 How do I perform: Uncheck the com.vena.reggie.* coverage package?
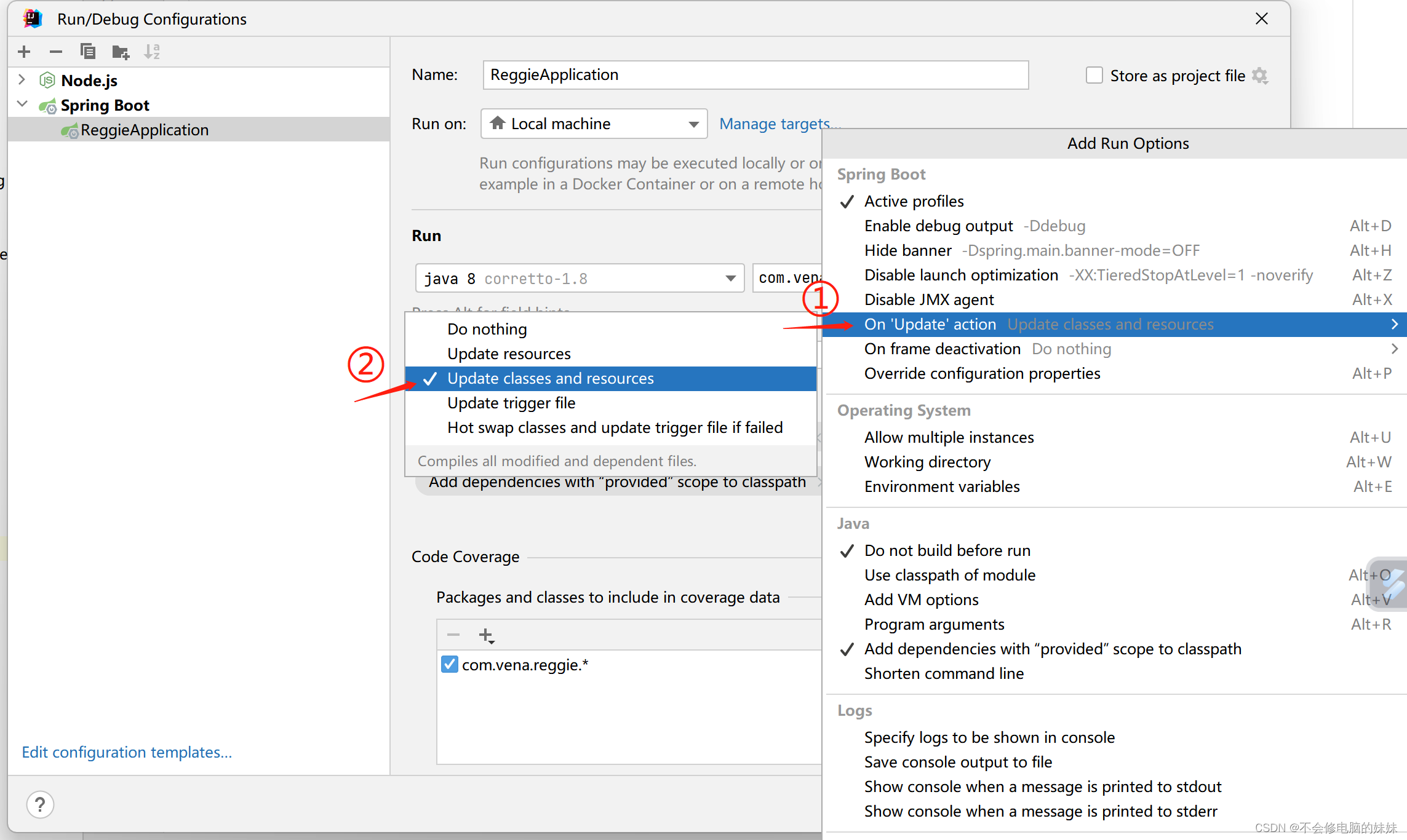point(449,664)
